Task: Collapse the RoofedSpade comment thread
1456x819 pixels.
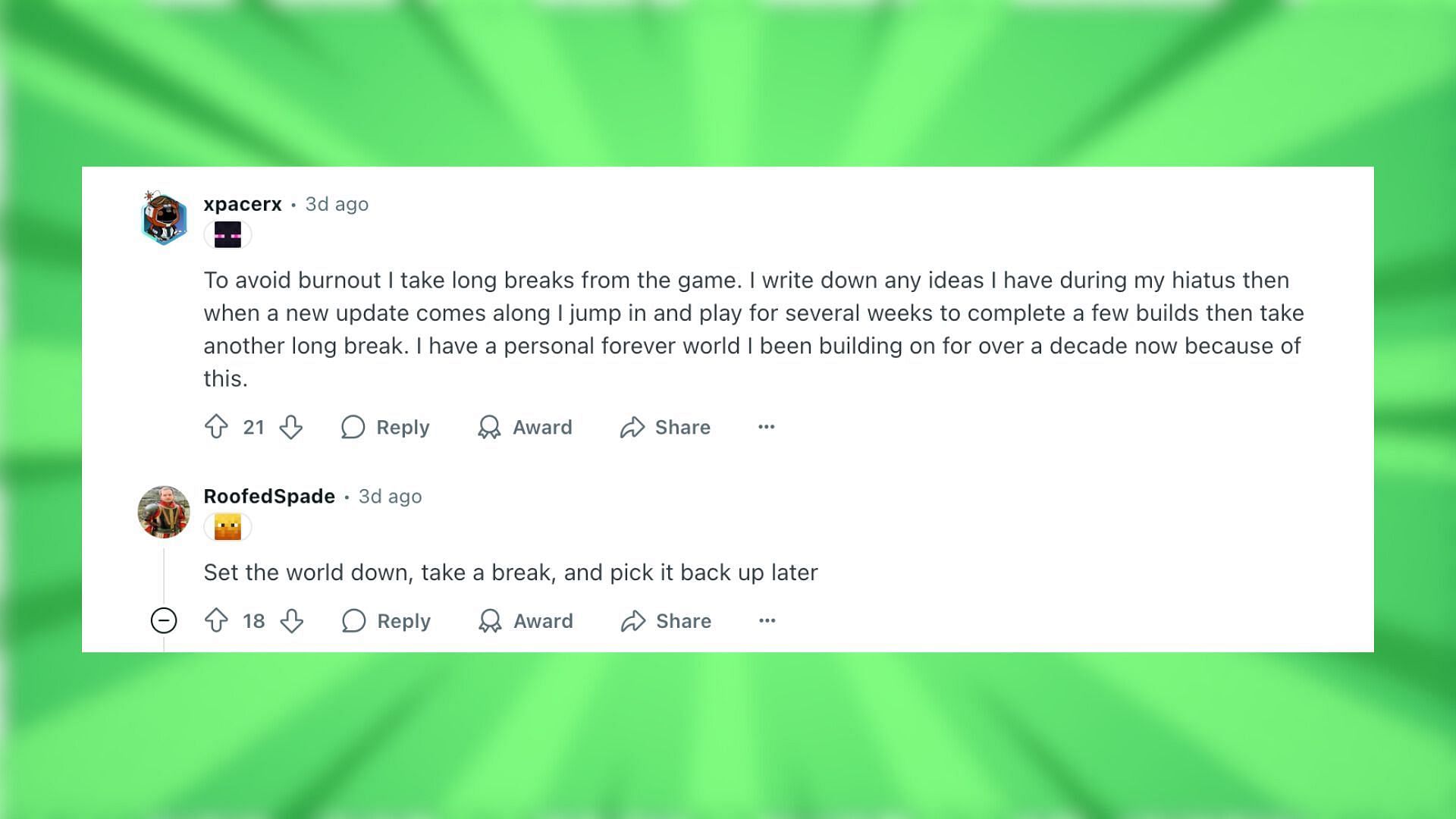Action: click(x=164, y=621)
